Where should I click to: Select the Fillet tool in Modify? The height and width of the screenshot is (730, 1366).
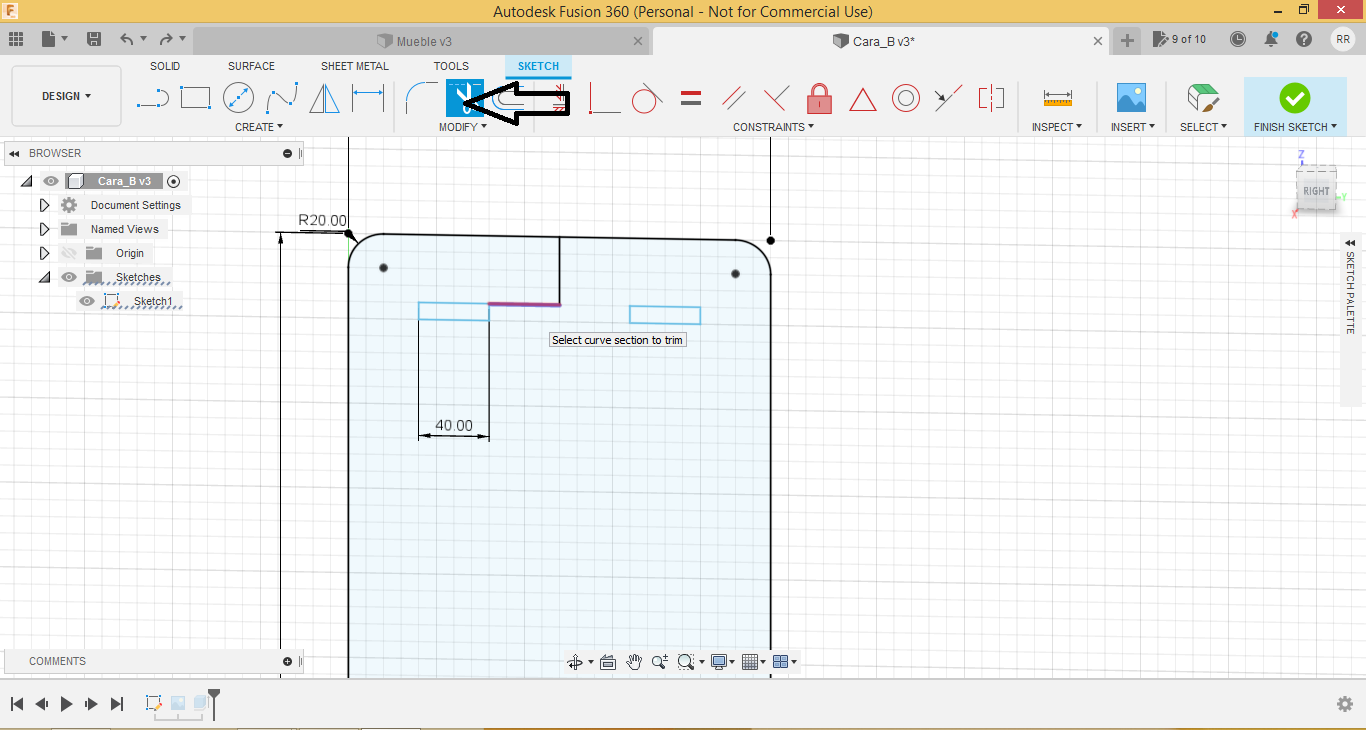pos(421,98)
